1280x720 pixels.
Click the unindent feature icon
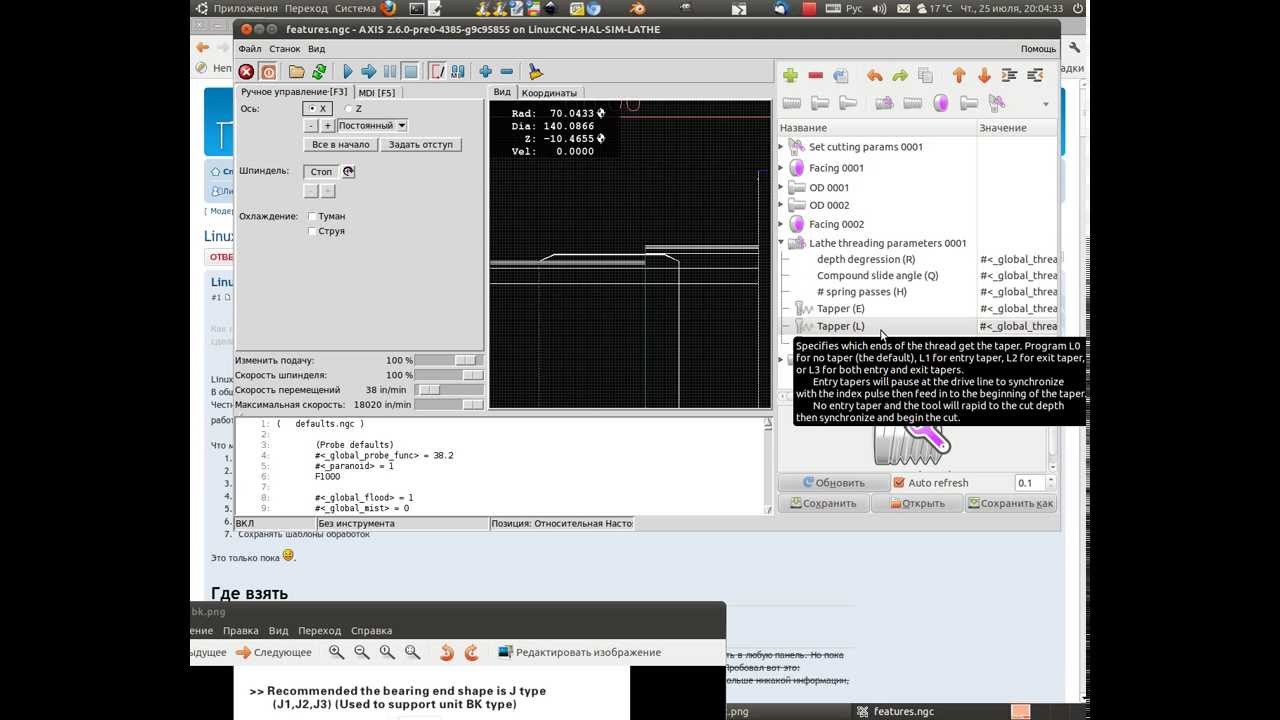pos(1035,76)
